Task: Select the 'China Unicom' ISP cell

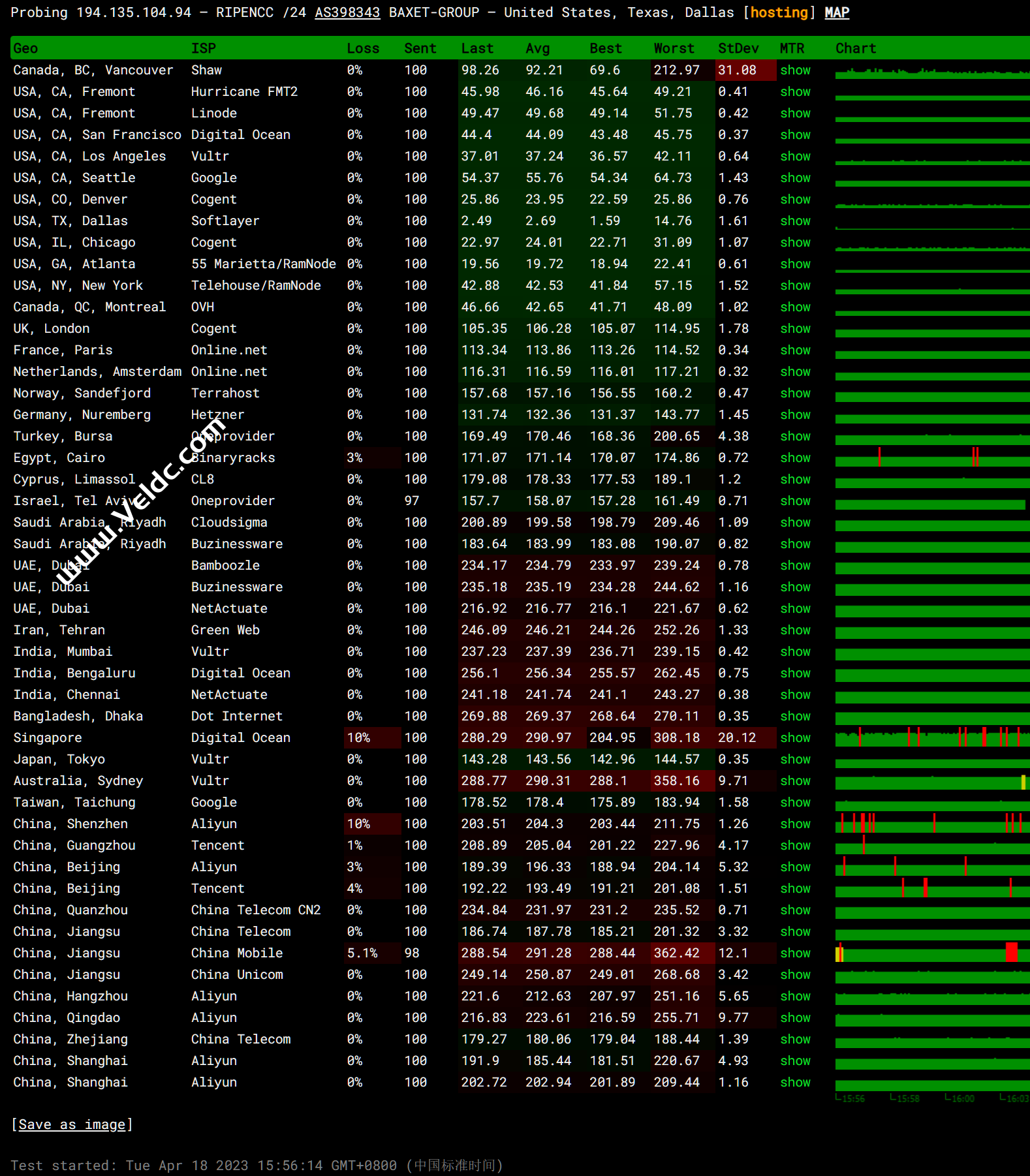Action: click(x=237, y=974)
